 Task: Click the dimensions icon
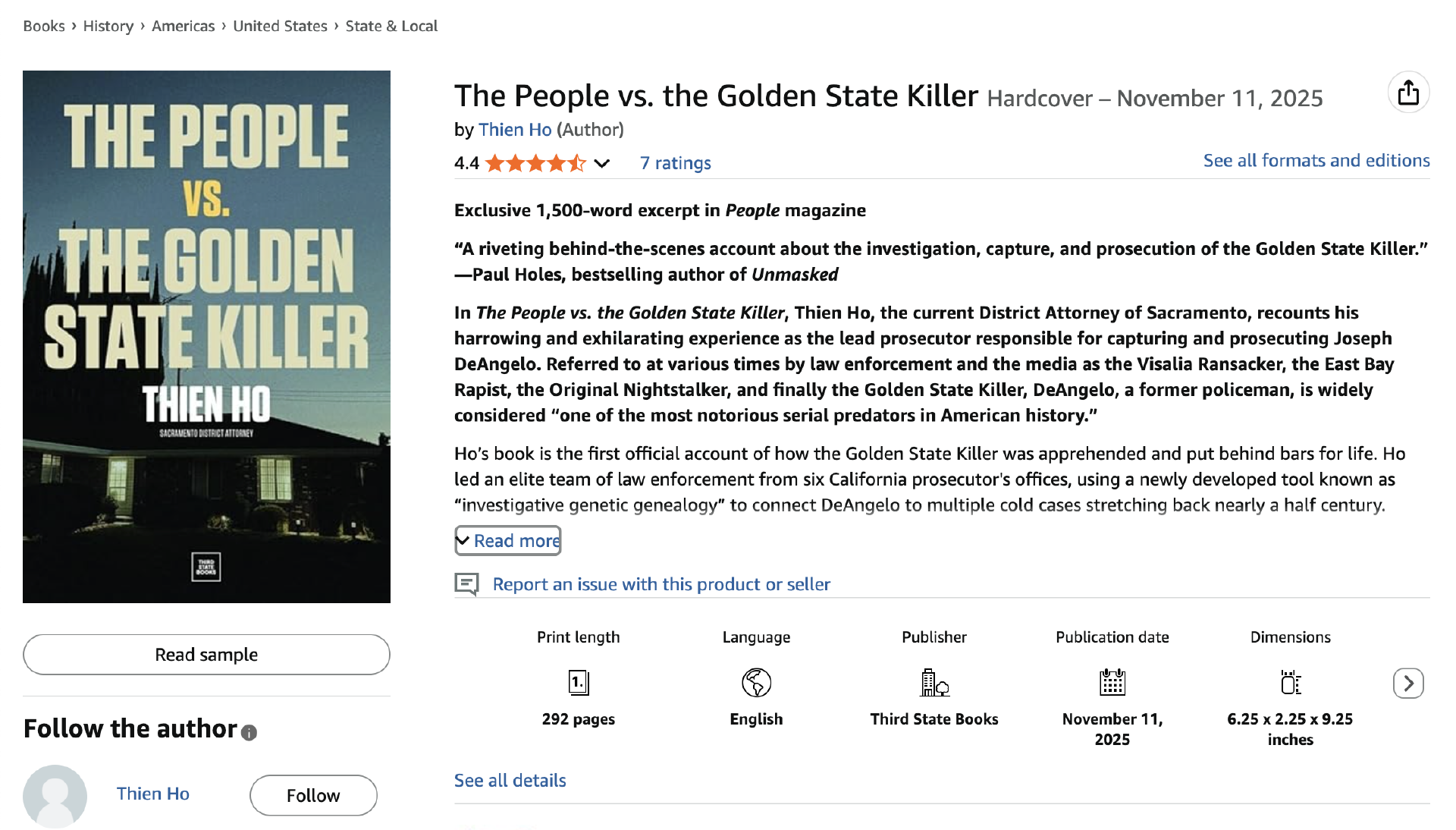click(x=1290, y=683)
